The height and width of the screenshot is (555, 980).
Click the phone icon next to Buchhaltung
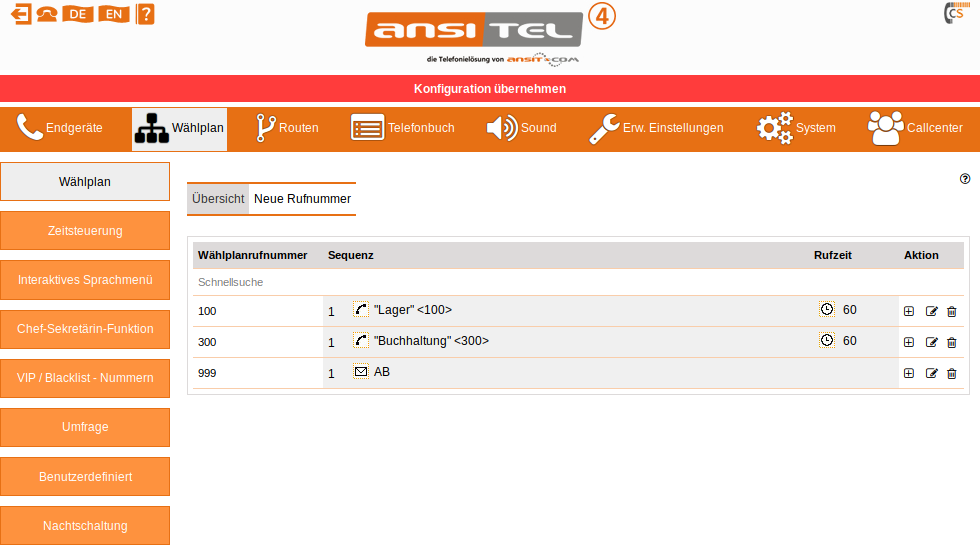(361, 341)
